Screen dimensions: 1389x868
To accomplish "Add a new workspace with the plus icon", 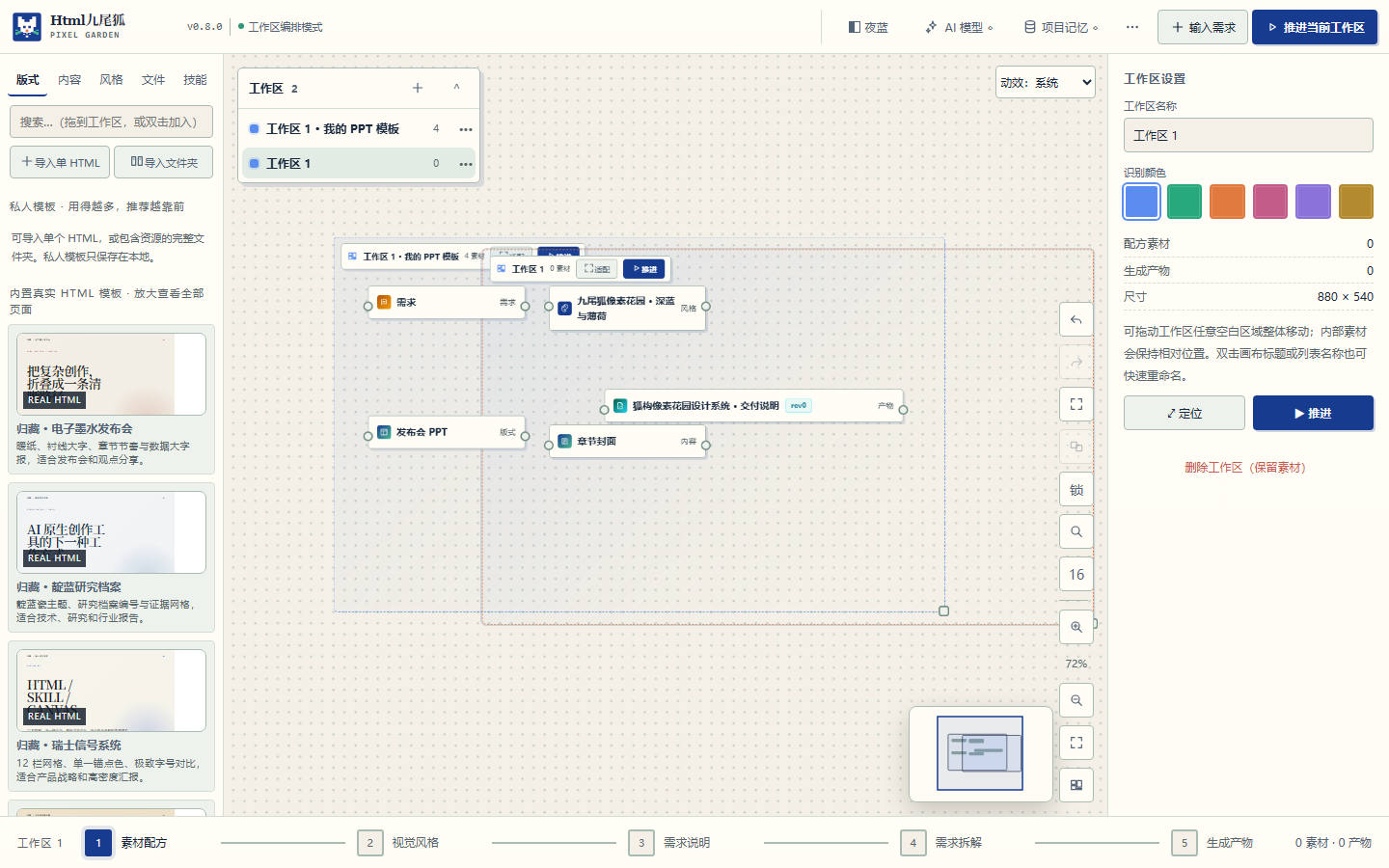I will [418, 88].
